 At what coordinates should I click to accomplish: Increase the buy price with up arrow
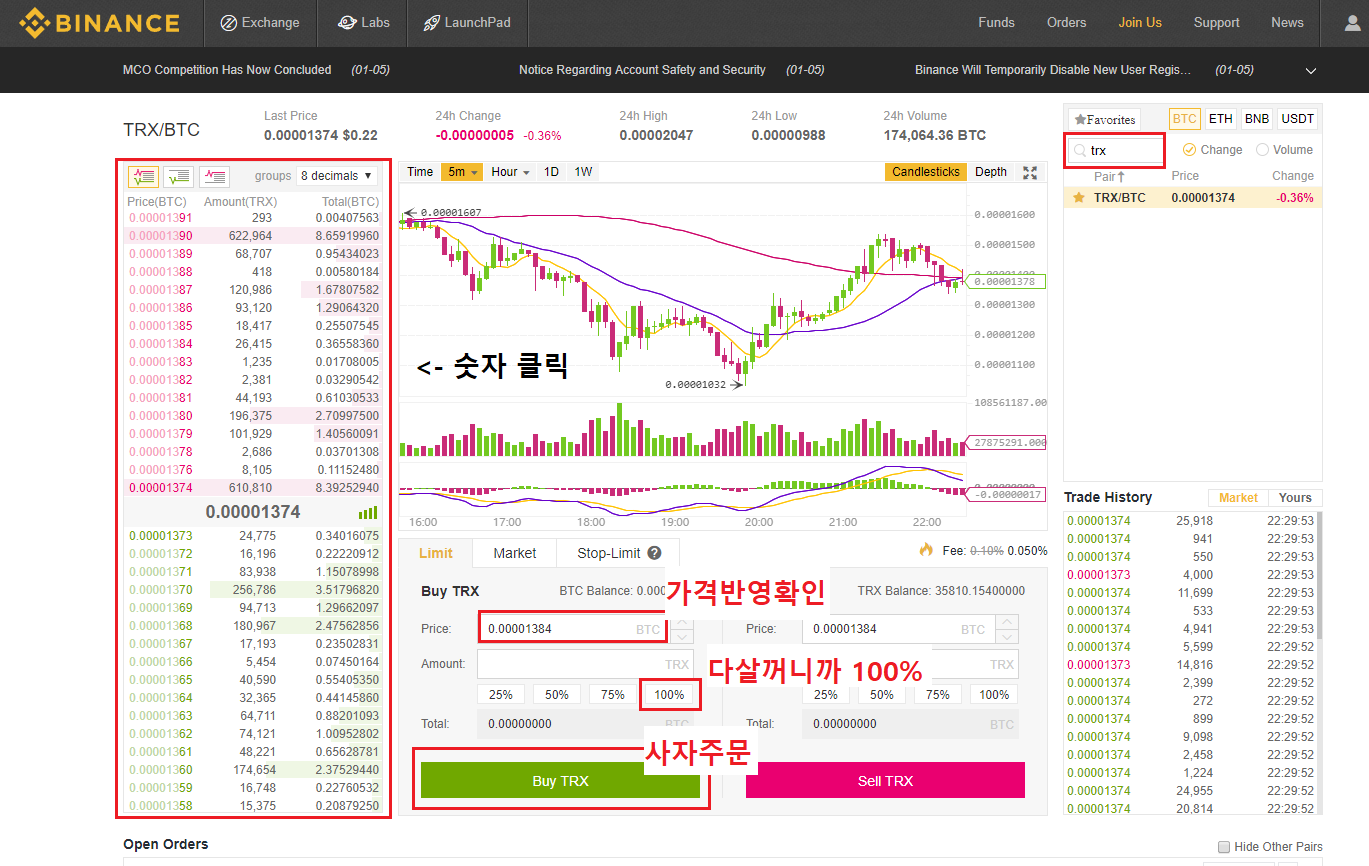point(682,622)
